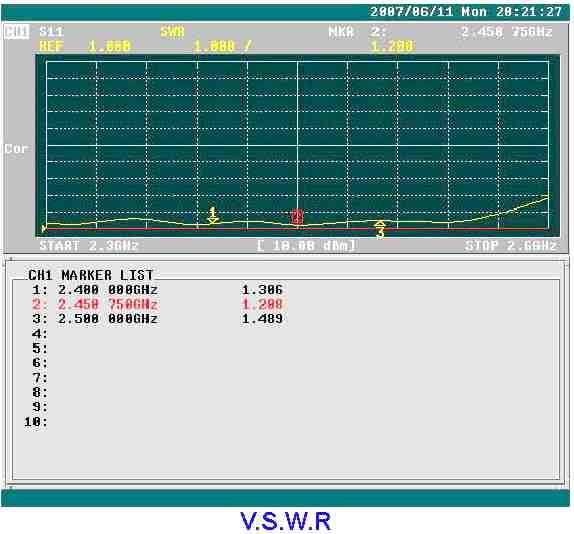The height and width of the screenshot is (534, 574).
Task: Click the REF 1.000 reference value
Action: click(x=85, y=46)
